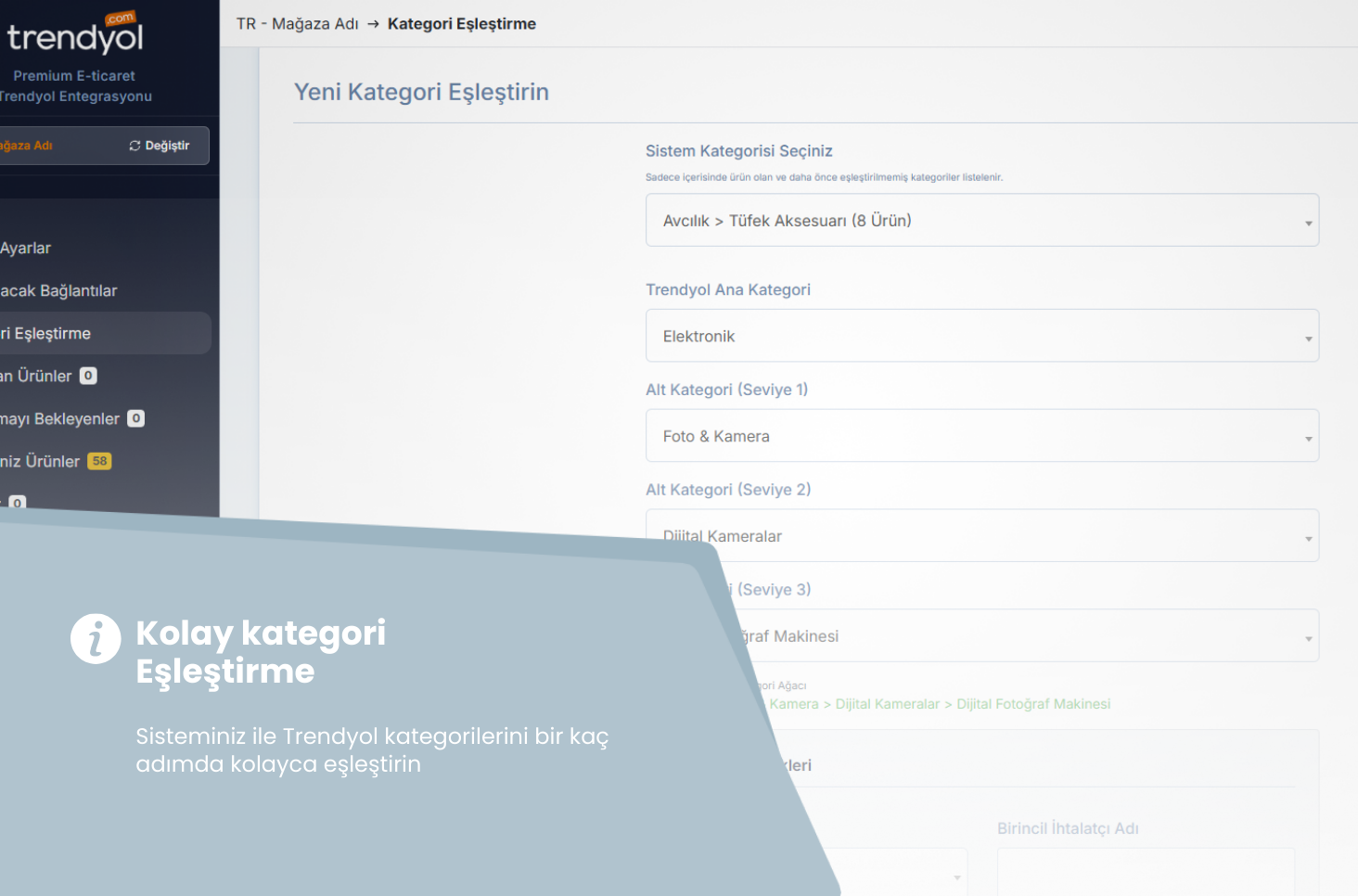Click the 0 badge beside Bekleyenler
1358x896 pixels.
click(135, 418)
